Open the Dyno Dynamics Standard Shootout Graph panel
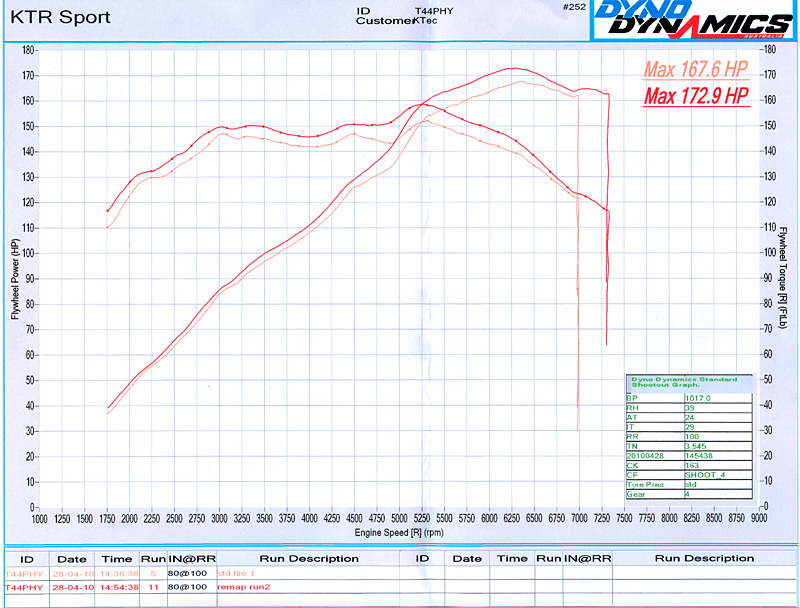The image size is (800, 608). 685,382
